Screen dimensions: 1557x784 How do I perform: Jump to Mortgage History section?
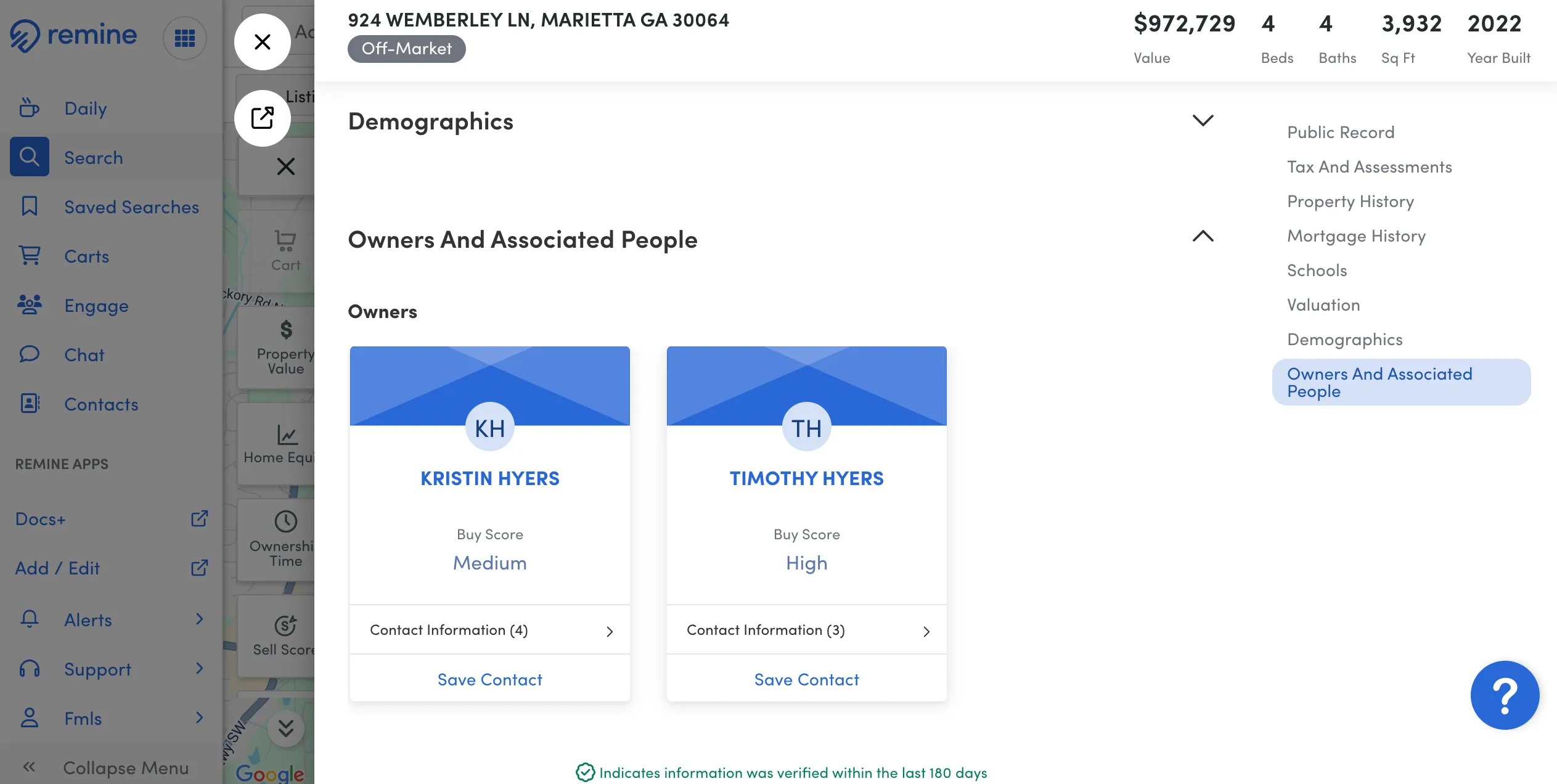click(x=1356, y=235)
